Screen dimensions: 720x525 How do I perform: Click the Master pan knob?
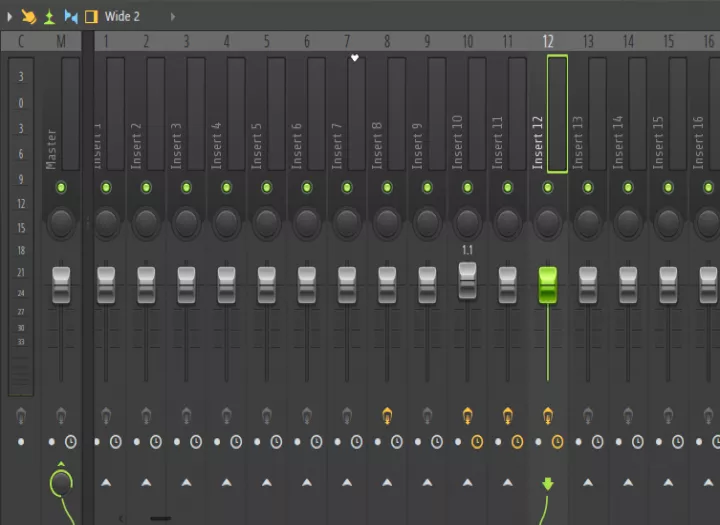tap(61, 223)
